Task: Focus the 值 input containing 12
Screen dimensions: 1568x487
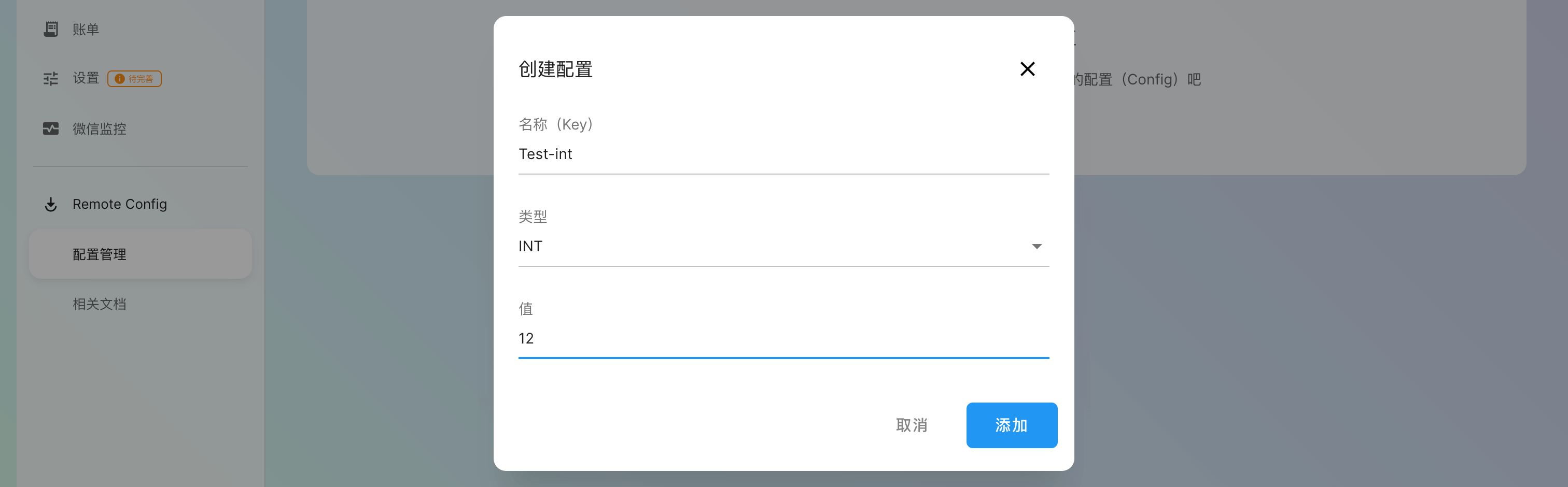Action: pos(783,339)
